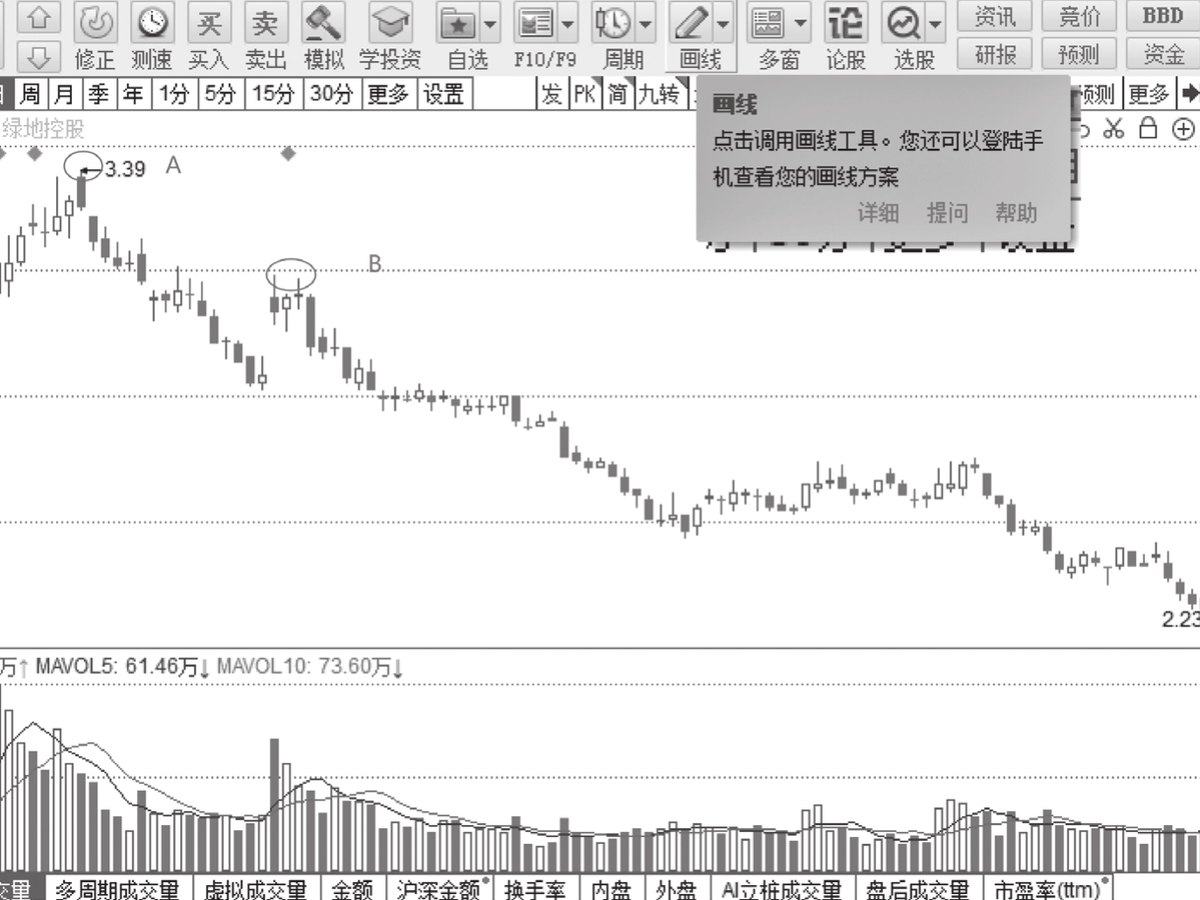Expand the F10/F9 dropdown arrow
The height and width of the screenshot is (900, 1200).
click(x=568, y=22)
